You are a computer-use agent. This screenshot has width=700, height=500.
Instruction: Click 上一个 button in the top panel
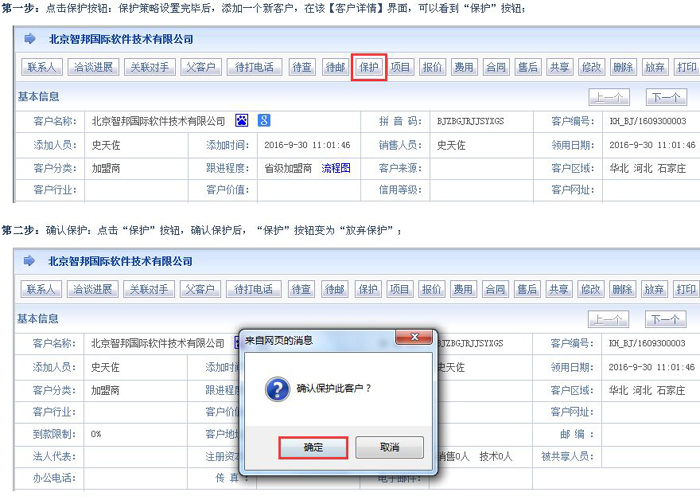click(608, 97)
